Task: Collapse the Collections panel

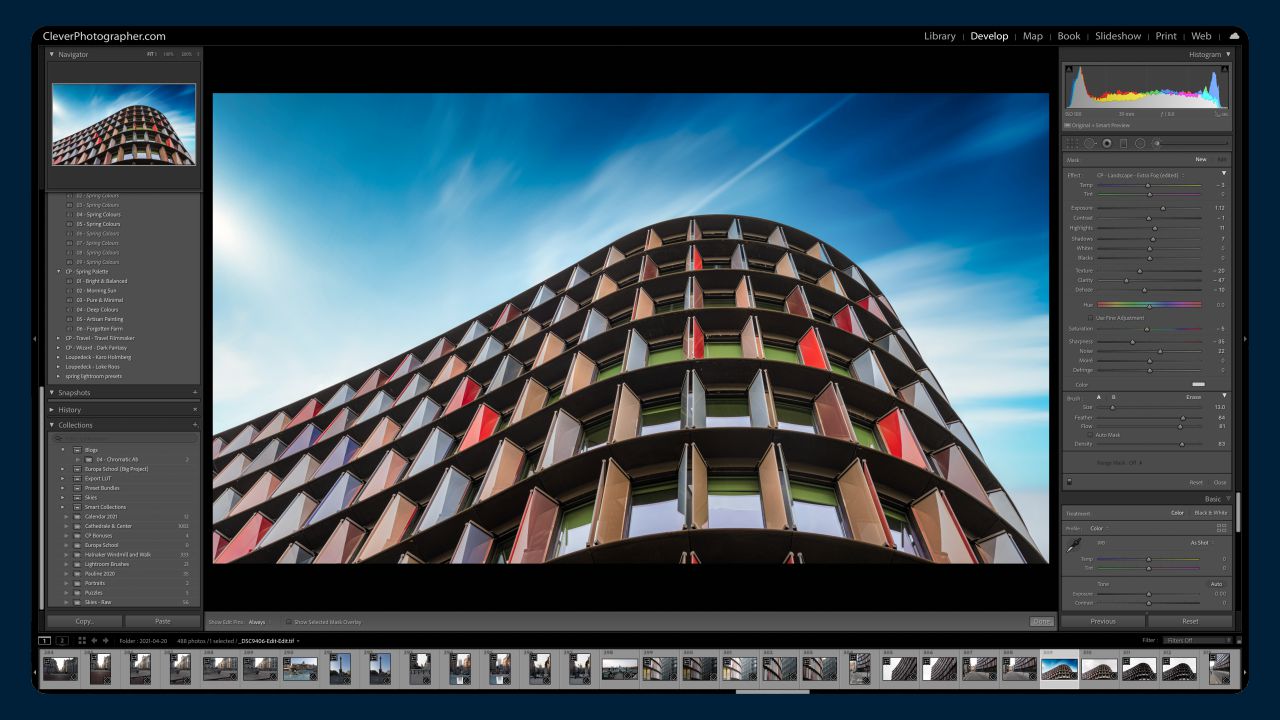Action: pyautogui.click(x=52, y=425)
